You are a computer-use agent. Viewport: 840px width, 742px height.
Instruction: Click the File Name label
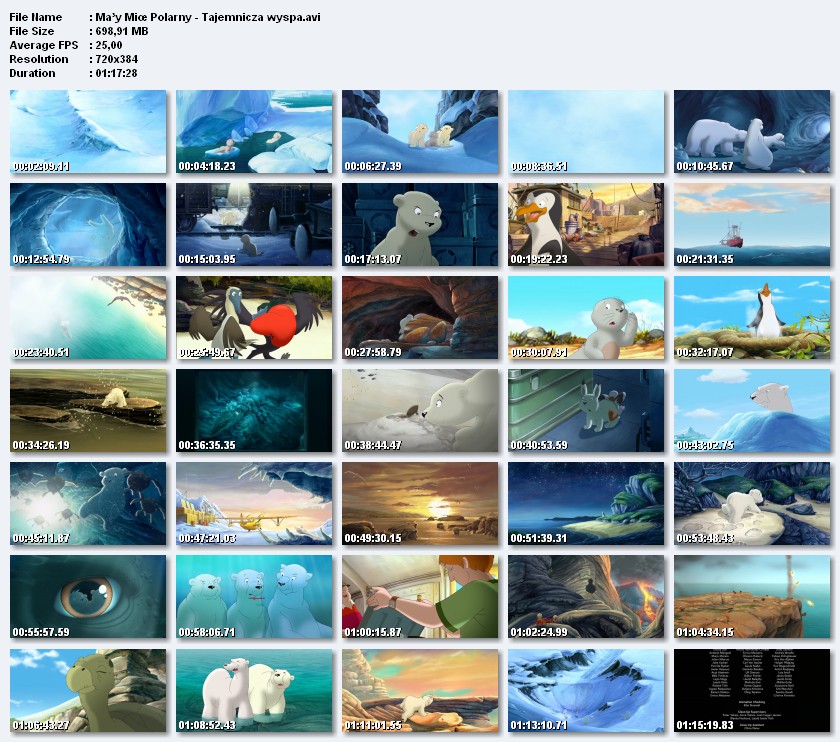coord(35,17)
